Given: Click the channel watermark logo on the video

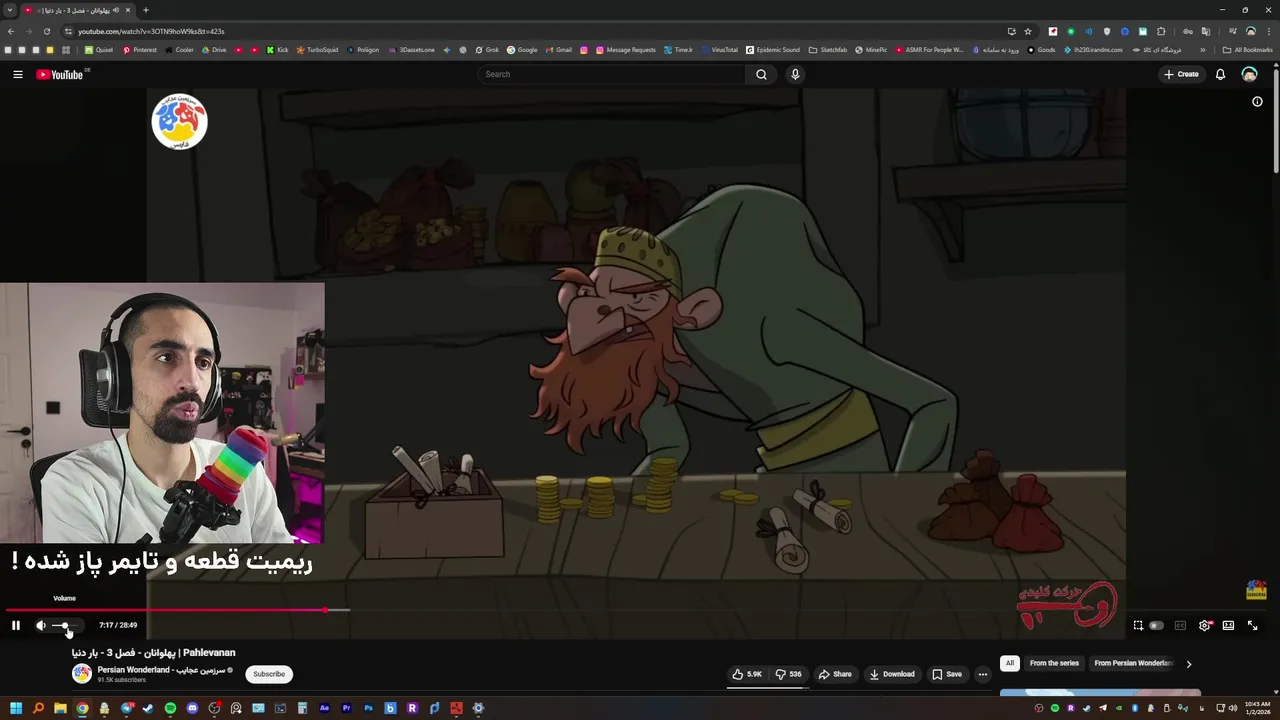Looking at the screenshot, I should 1256,590.
